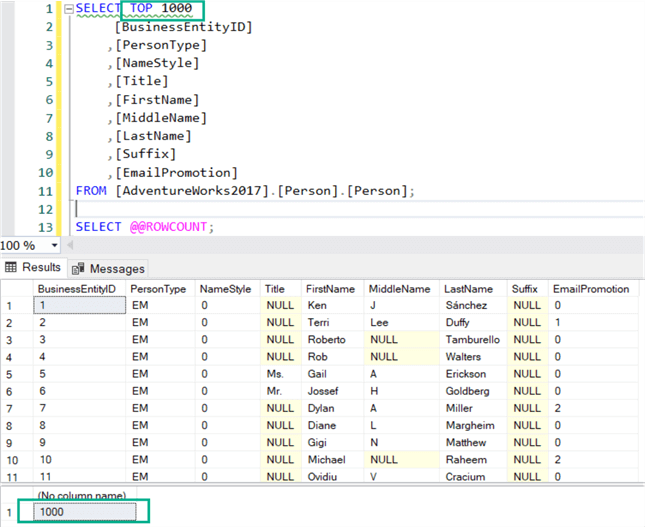Click row header 8 in results grid

[17, 426]
